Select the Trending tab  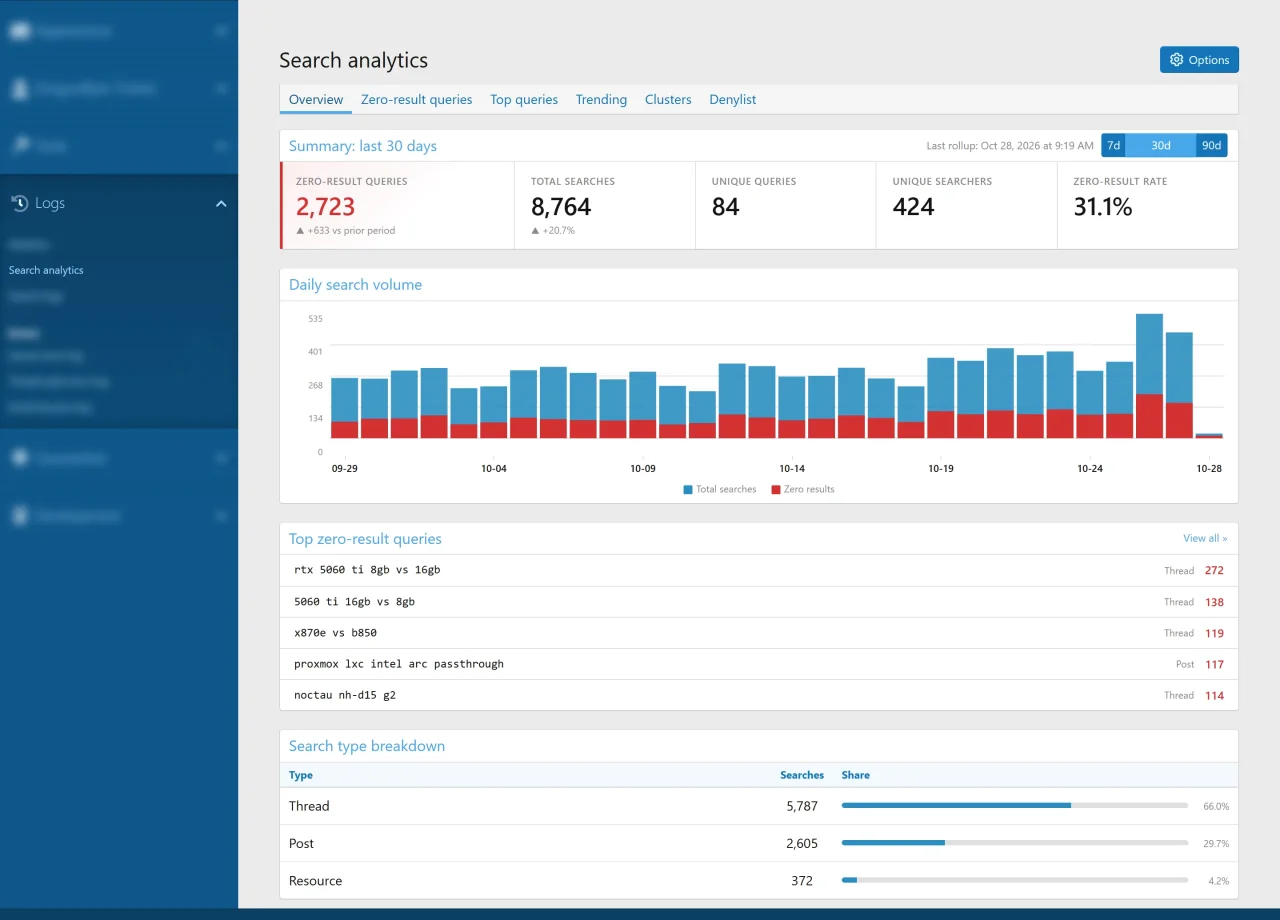601,100
